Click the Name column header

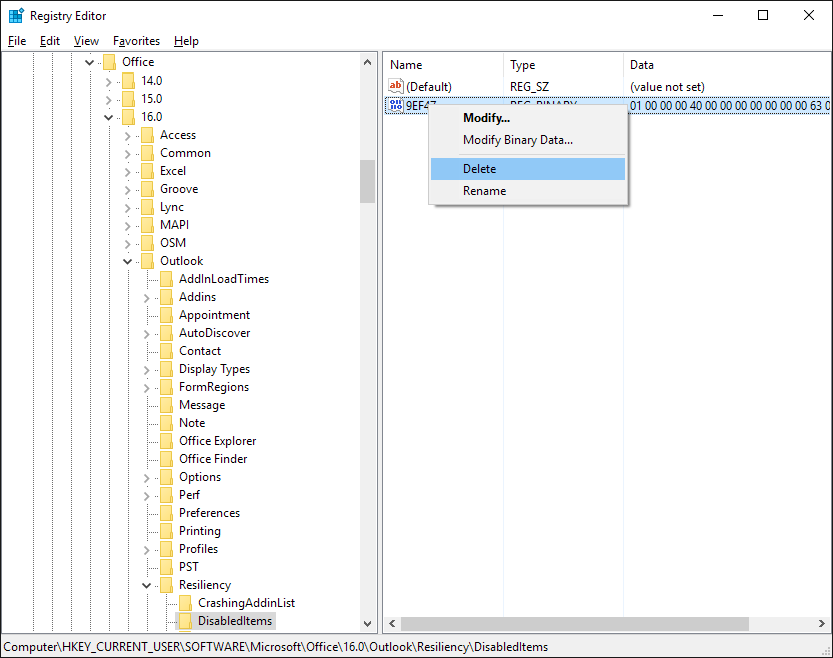[443, 65]
